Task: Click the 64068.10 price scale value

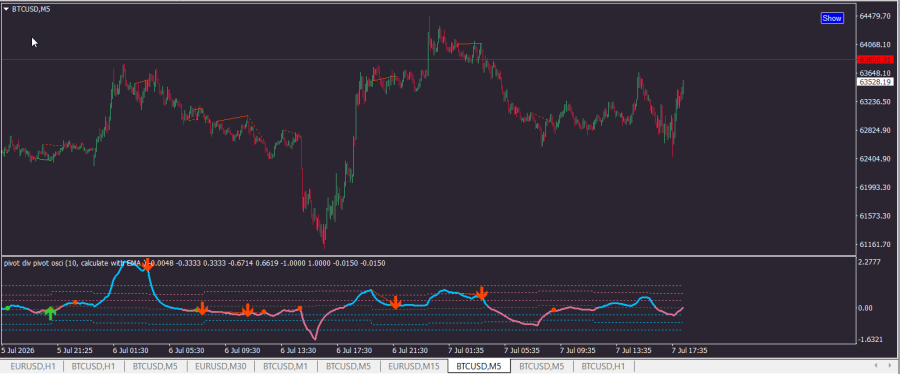Action: (875, 45)
